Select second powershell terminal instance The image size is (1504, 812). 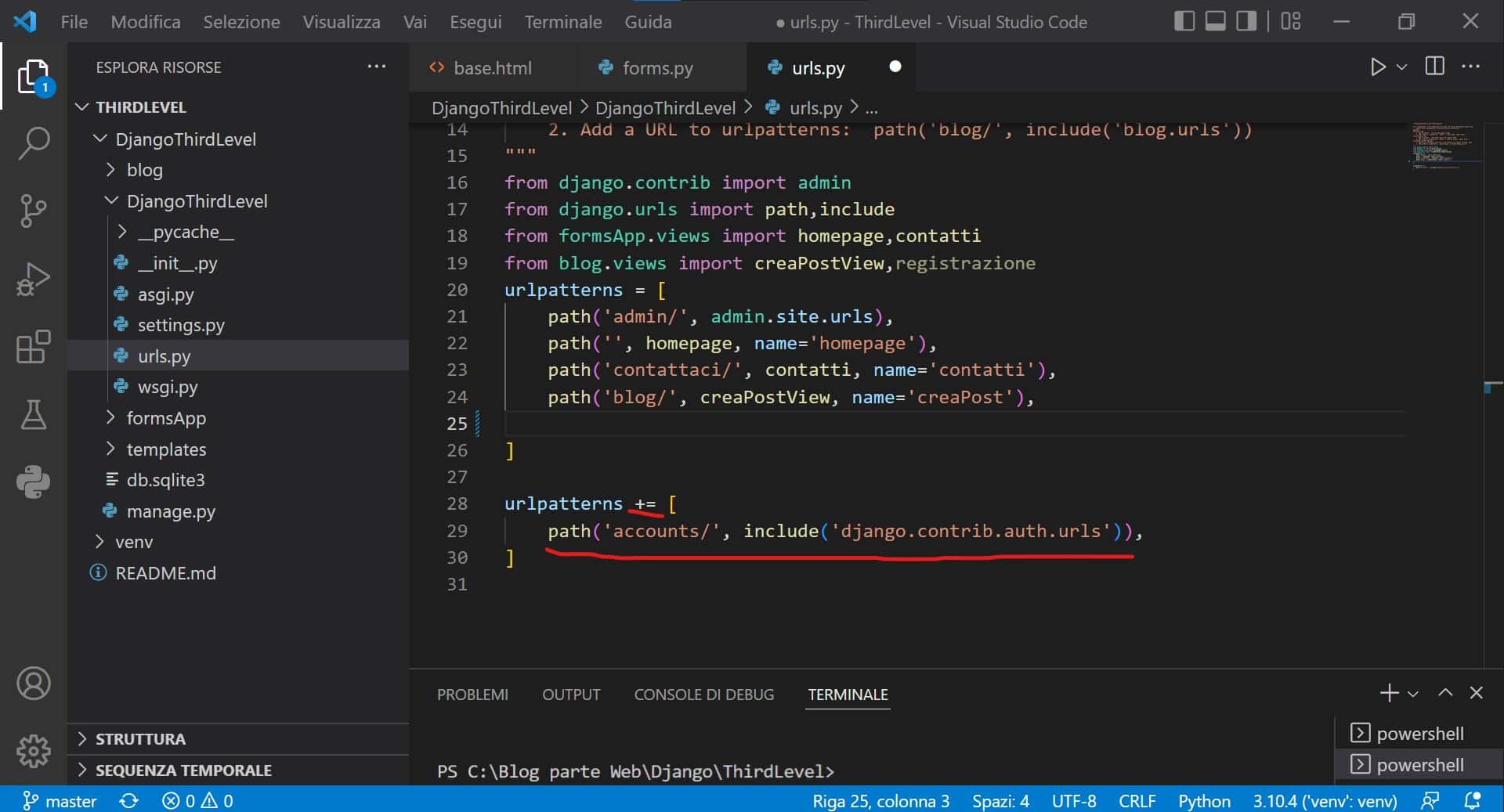tap(1419, 765)
